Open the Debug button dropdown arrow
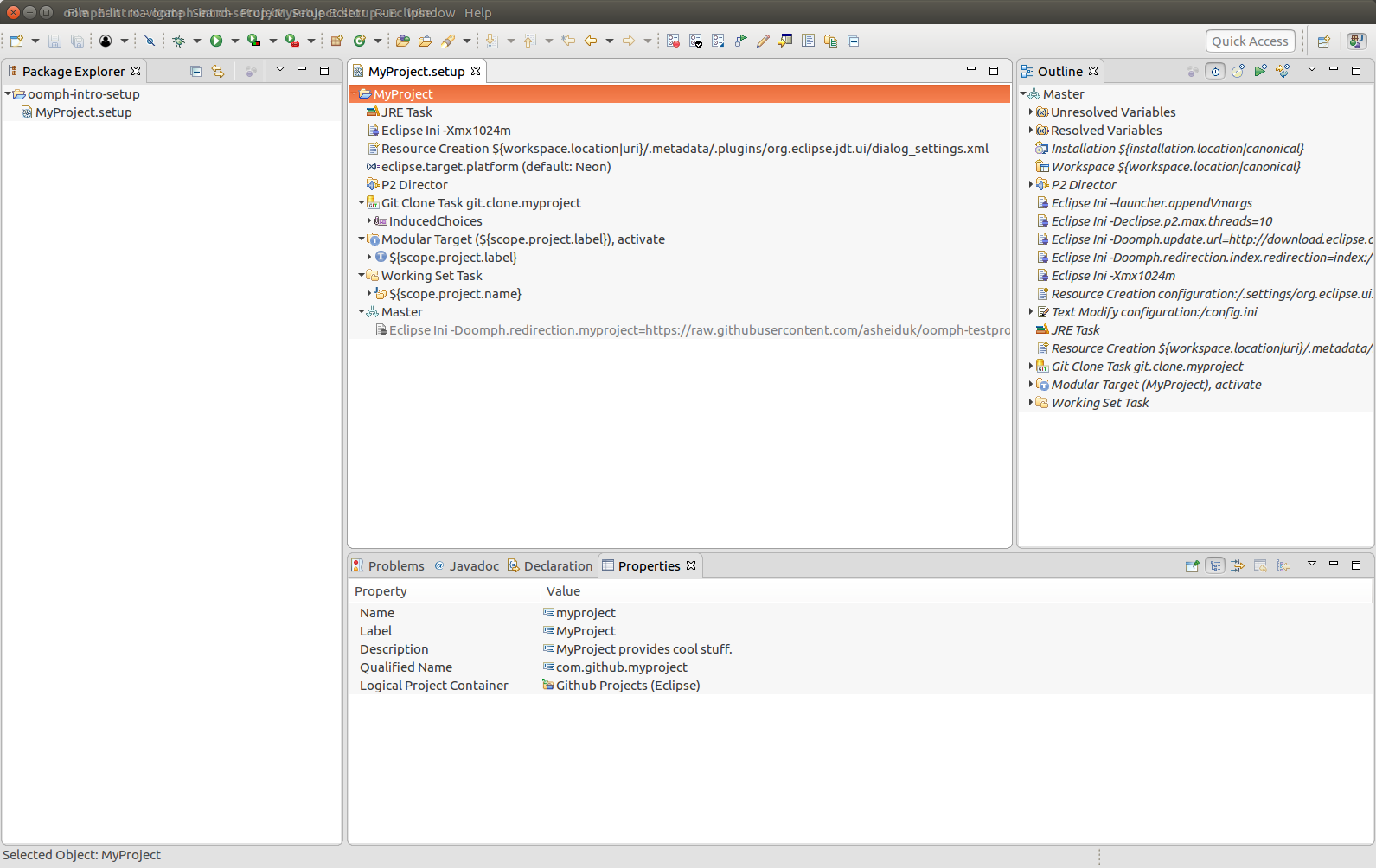1376x868 pixels. click(x=197, y=41)
